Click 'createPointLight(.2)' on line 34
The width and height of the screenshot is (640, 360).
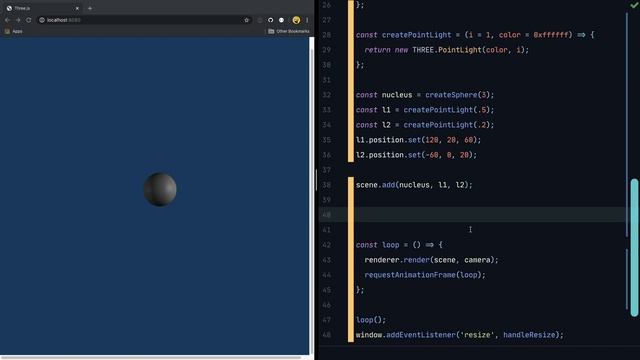tap(447, 125)
